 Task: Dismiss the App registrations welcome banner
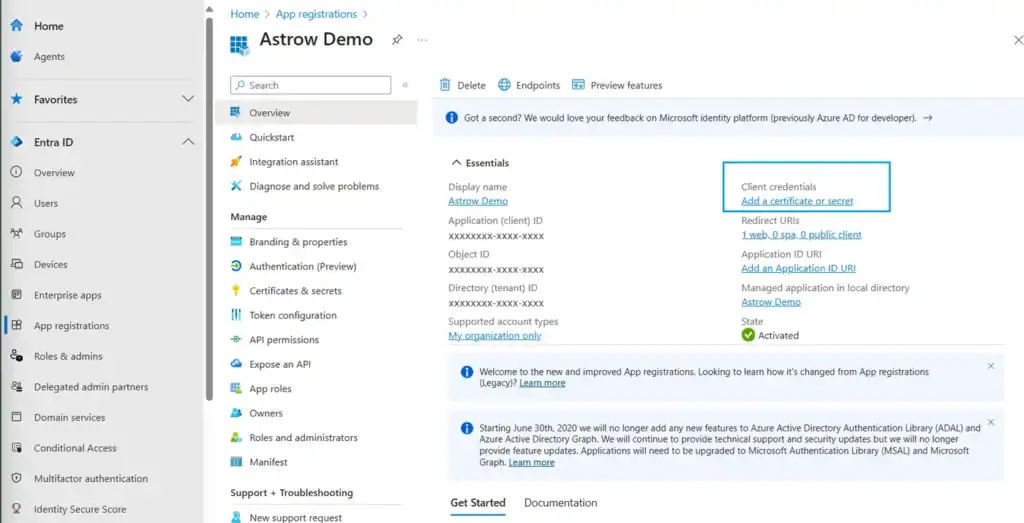991,366
